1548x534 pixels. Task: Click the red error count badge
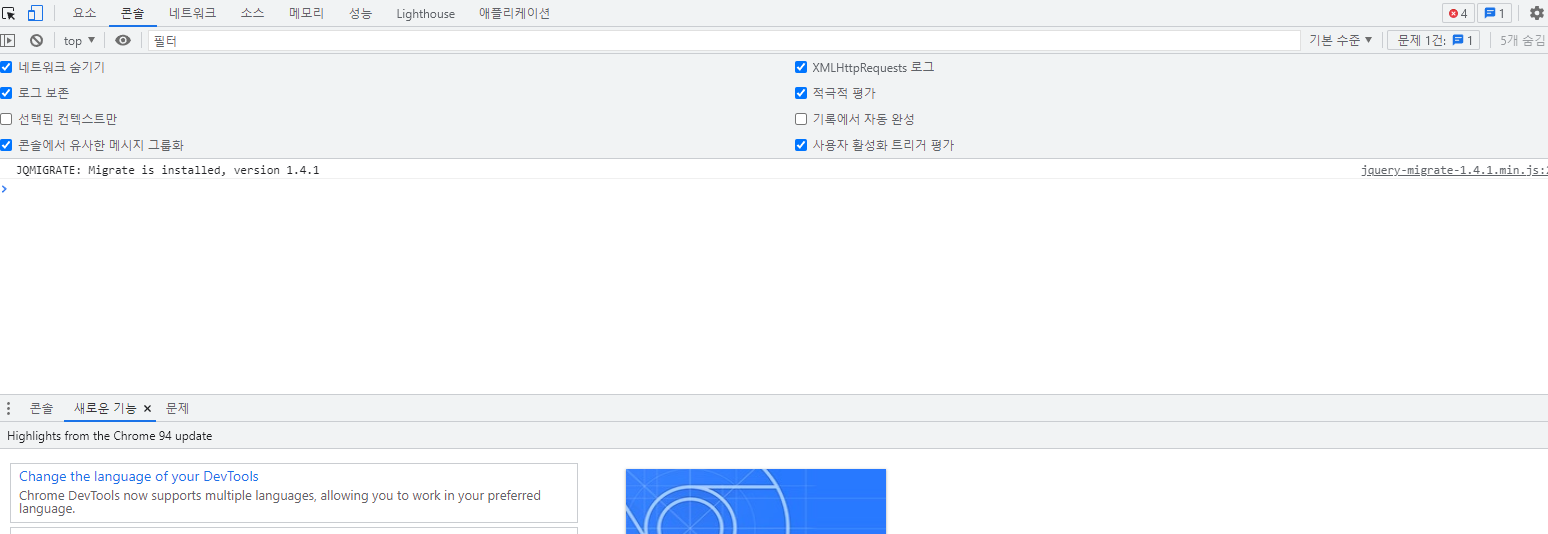pyautogui.click(x=1458, y=13)
